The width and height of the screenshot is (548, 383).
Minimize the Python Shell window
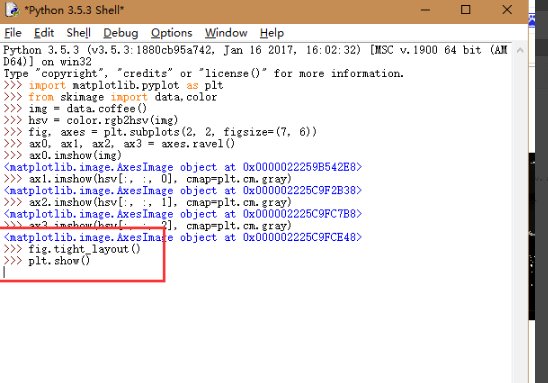tap(425, 10)
